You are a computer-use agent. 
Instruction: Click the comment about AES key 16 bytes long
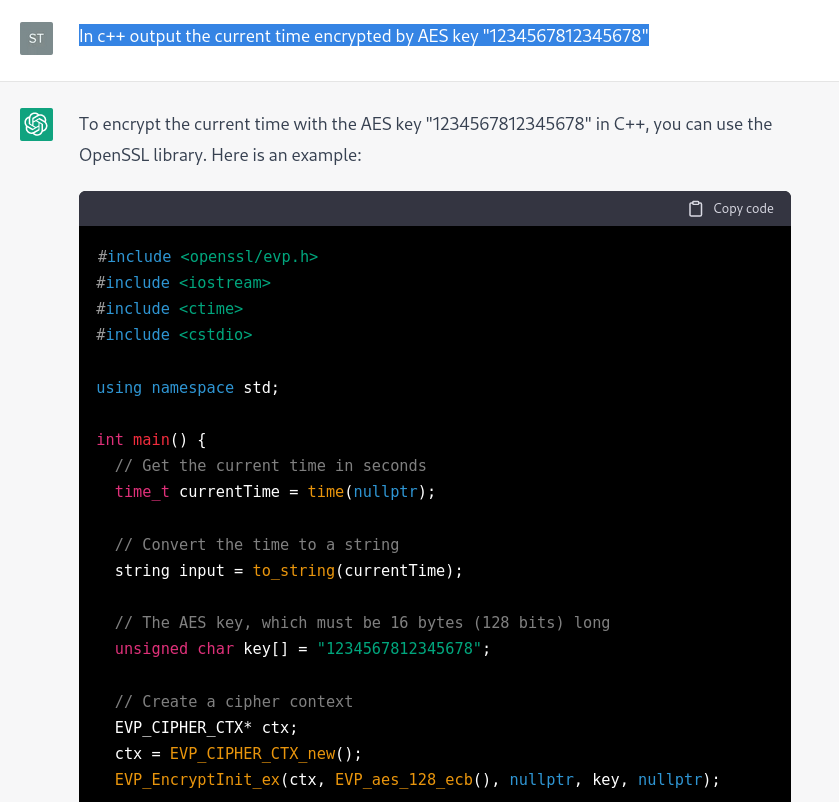point(363,623)
